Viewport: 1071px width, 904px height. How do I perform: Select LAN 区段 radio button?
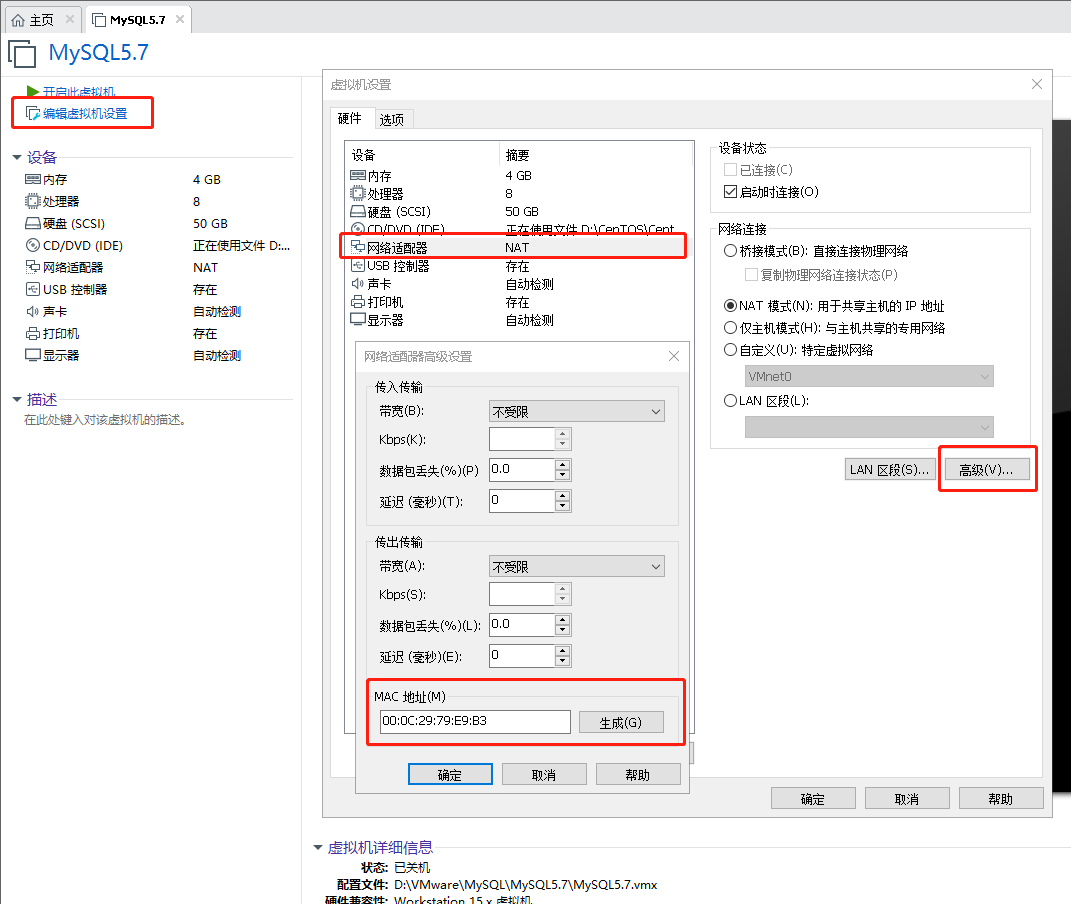pos(730,400)
